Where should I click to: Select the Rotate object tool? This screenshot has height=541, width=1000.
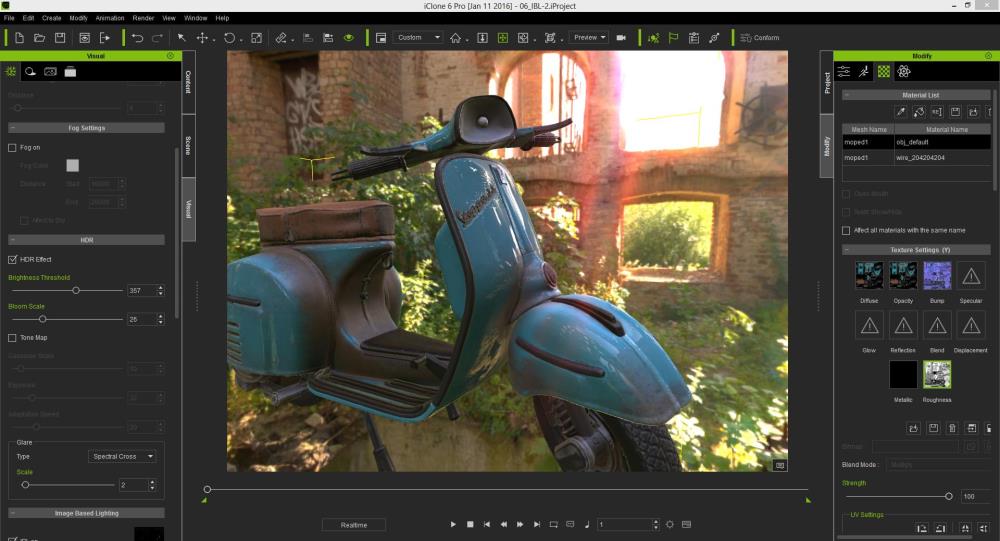[229, 38]
